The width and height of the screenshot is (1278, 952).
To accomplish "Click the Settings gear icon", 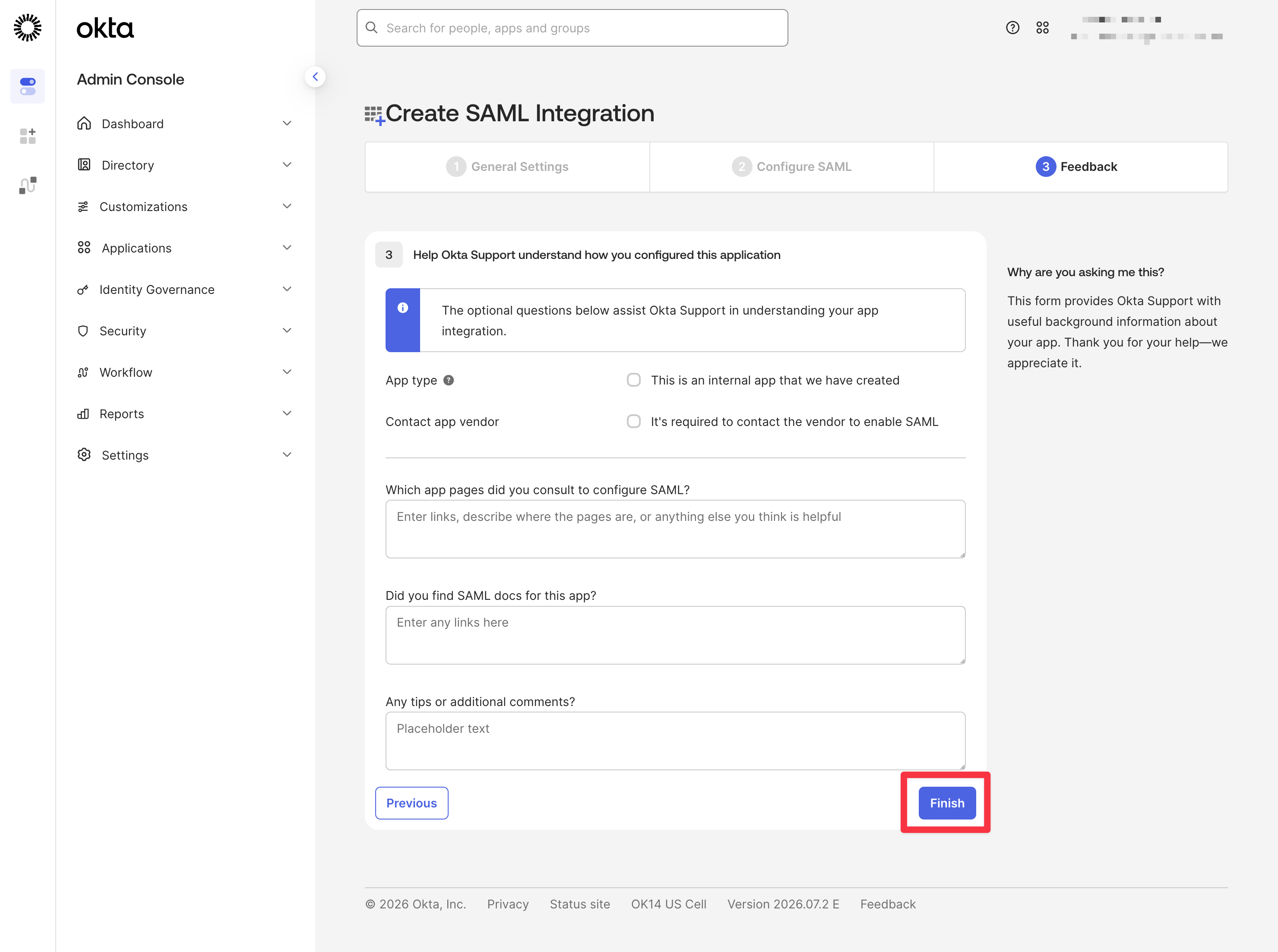I will tap(84, 455).
